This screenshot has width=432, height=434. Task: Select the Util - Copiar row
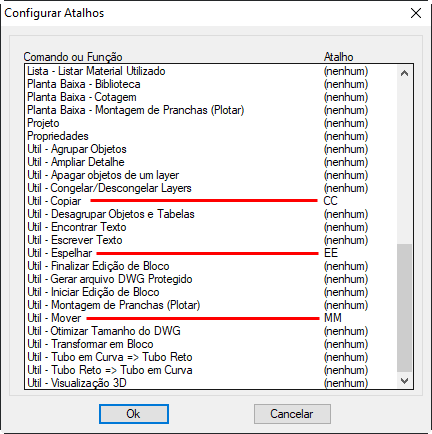pyautogui.click(x=211, y=201)
